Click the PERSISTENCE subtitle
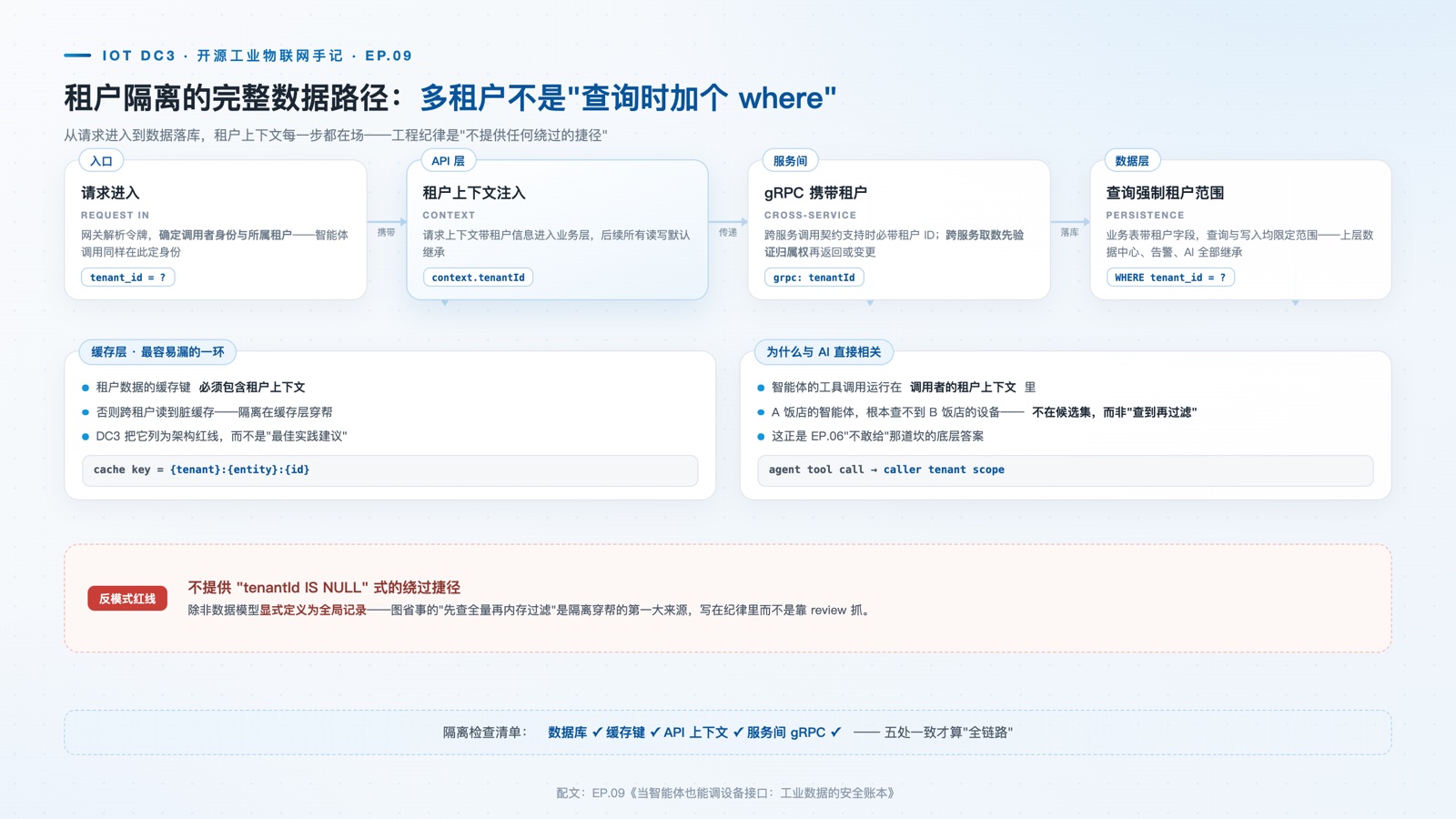 pyautogui.click(x=1145, y=216)
